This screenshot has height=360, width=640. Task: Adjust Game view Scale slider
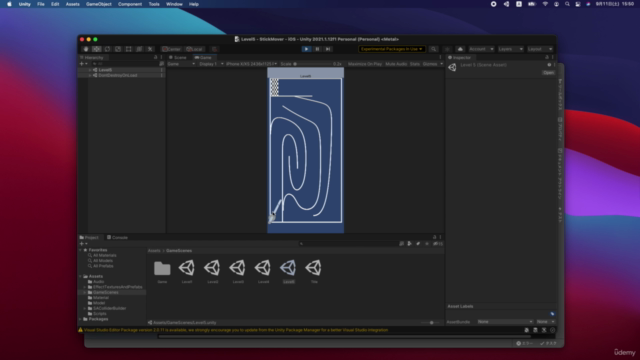tap(313, 64)
